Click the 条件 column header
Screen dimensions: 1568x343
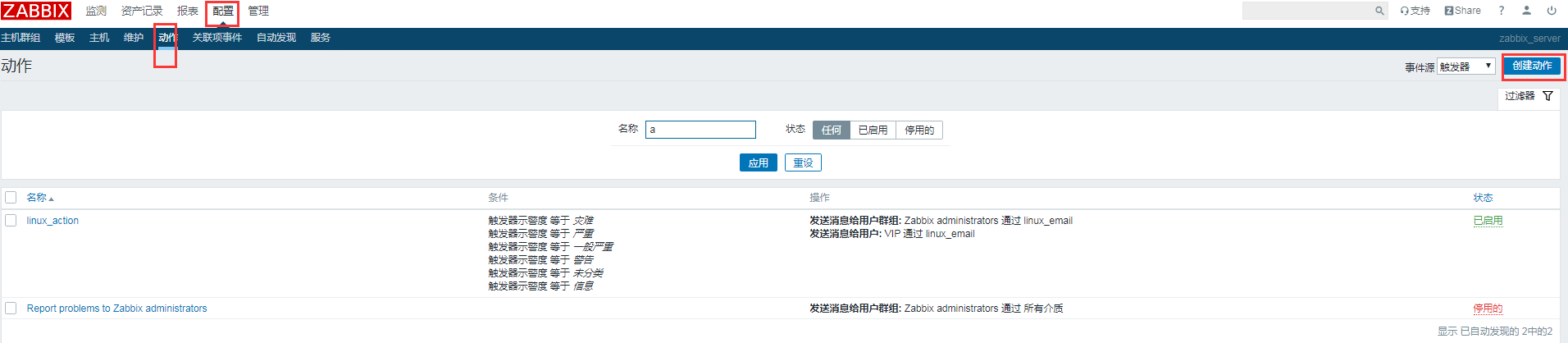pos(498,198)
